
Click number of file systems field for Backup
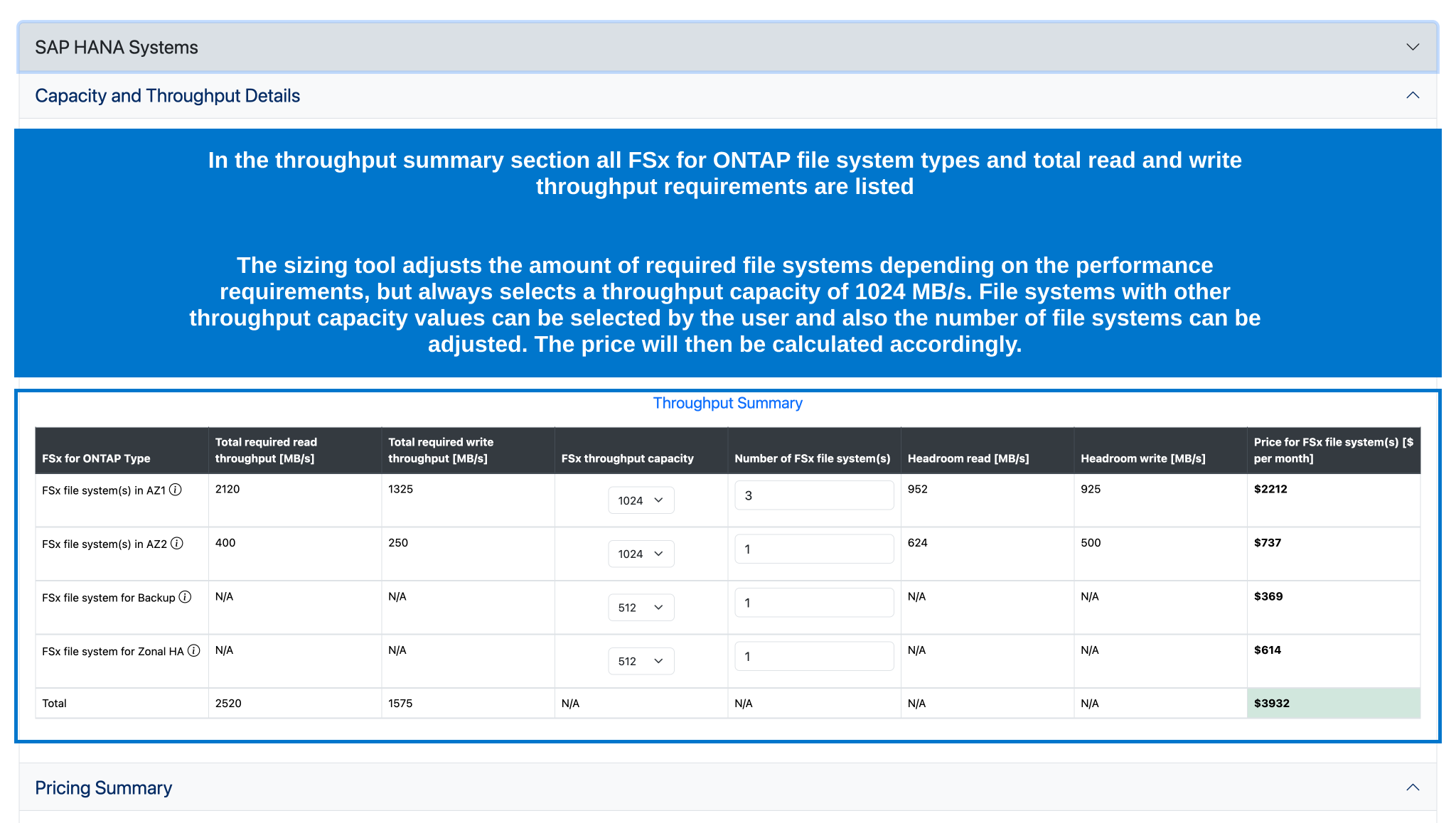click(x=814, y=603)
